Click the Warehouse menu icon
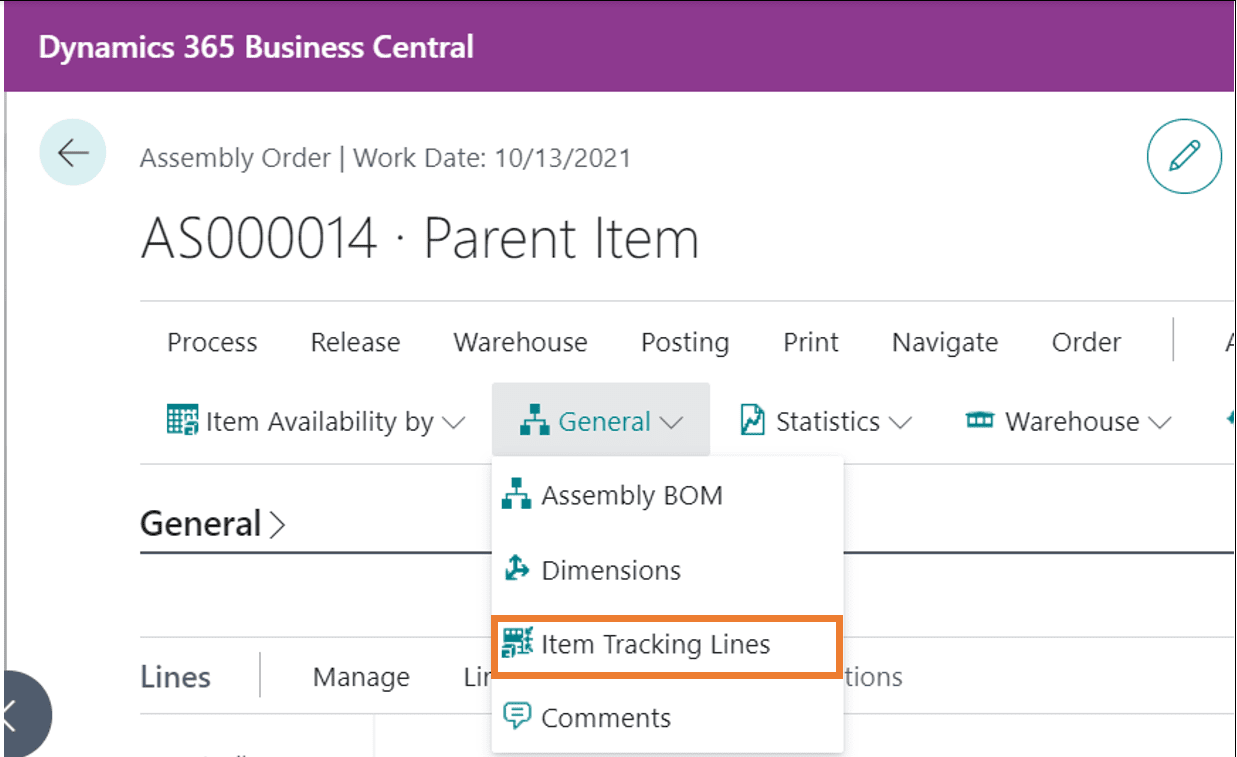 [x=979, y=421]
